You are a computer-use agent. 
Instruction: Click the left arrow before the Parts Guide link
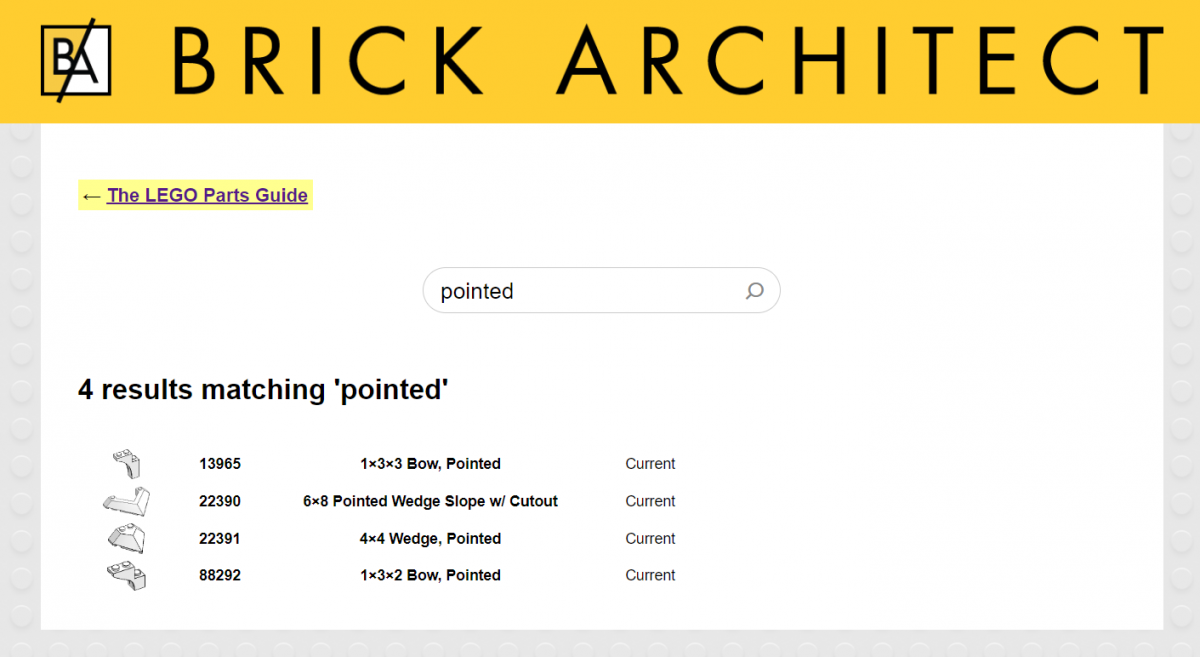(x=92, y=195)
